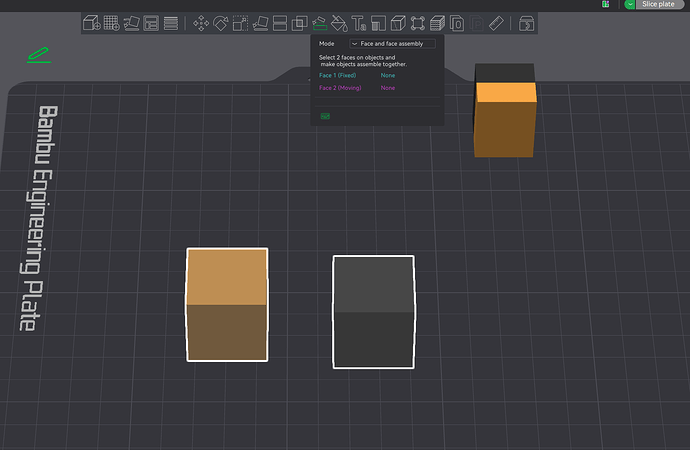This screenshot has height=450, width=690.
Task: Activate the Move tool arrows icon
Action: (x=201, y=23)
